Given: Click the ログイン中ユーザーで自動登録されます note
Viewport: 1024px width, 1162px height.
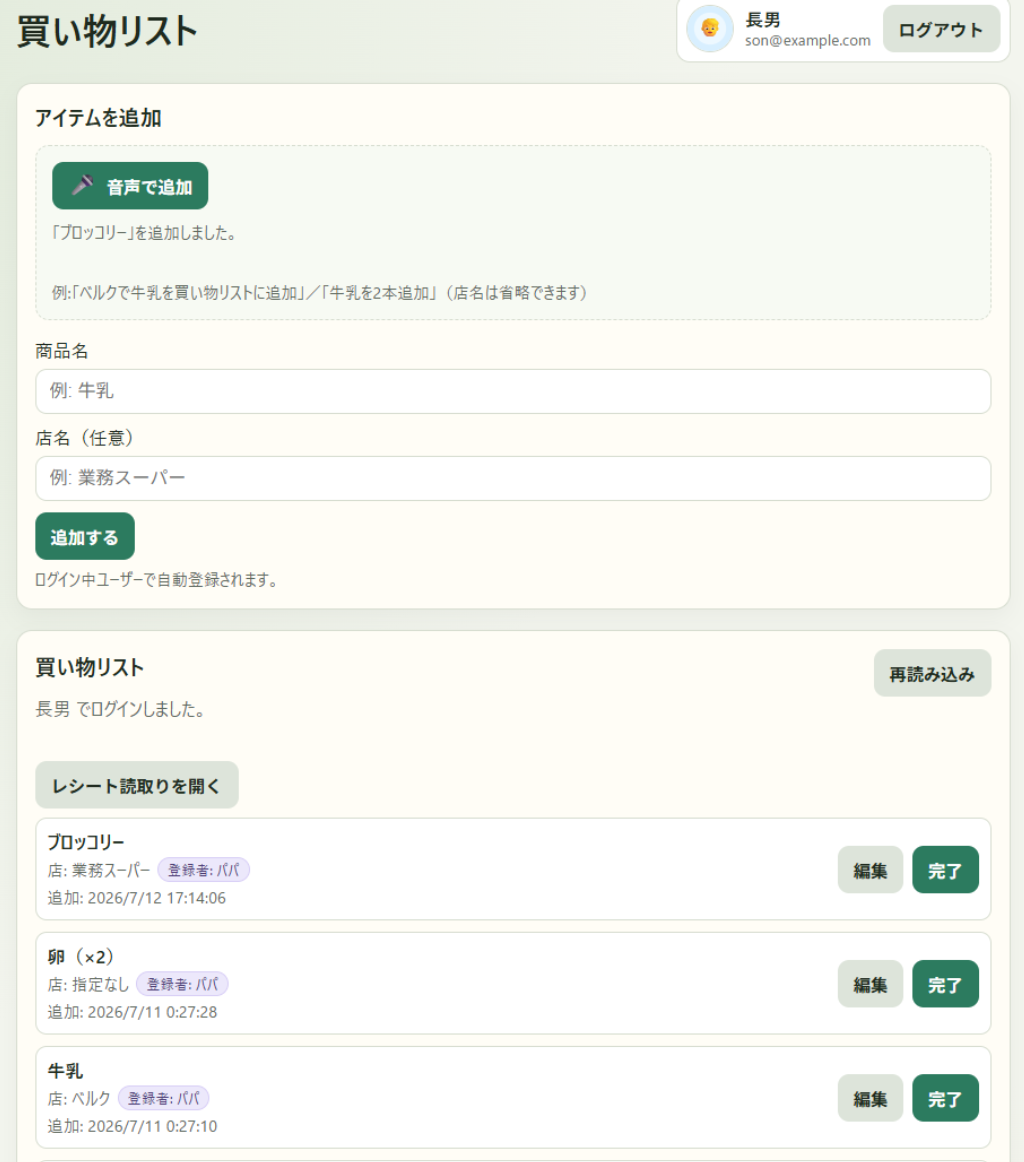Looking at the screenshot, I should [x=157, y=580].
